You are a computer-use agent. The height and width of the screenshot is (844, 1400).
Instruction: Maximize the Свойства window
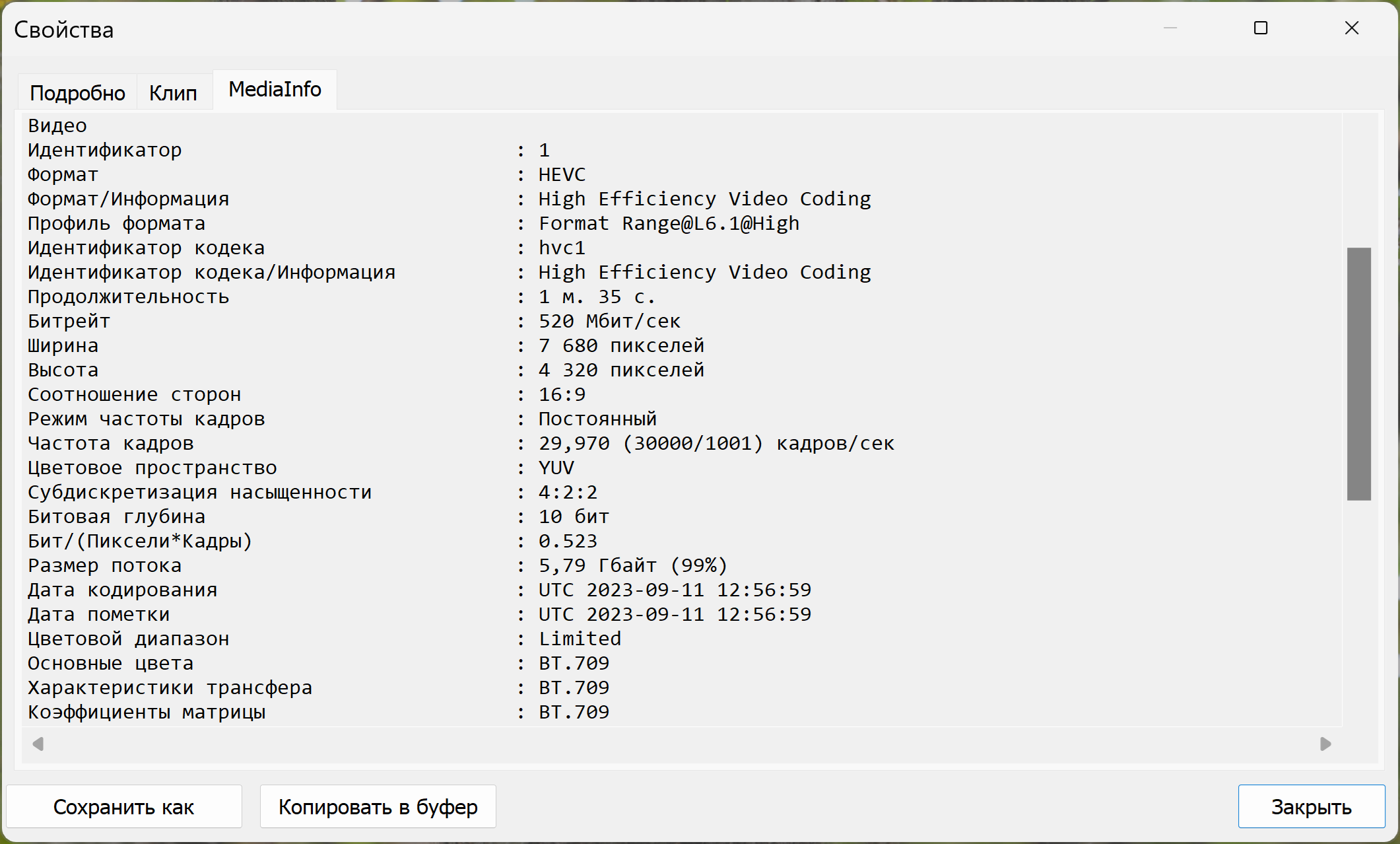pos(1260,28)
